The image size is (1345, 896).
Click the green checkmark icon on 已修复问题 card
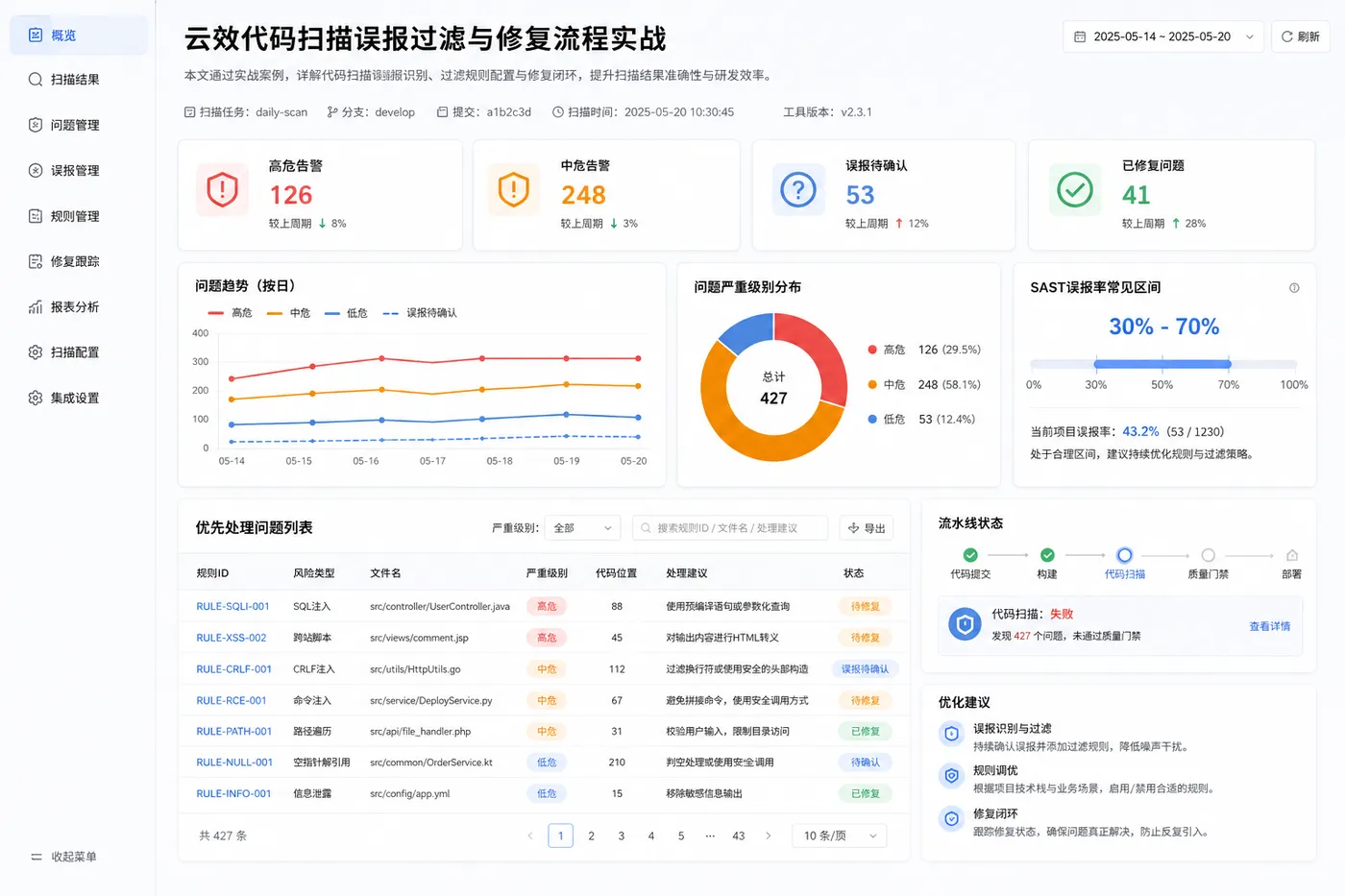point(1075,189)
